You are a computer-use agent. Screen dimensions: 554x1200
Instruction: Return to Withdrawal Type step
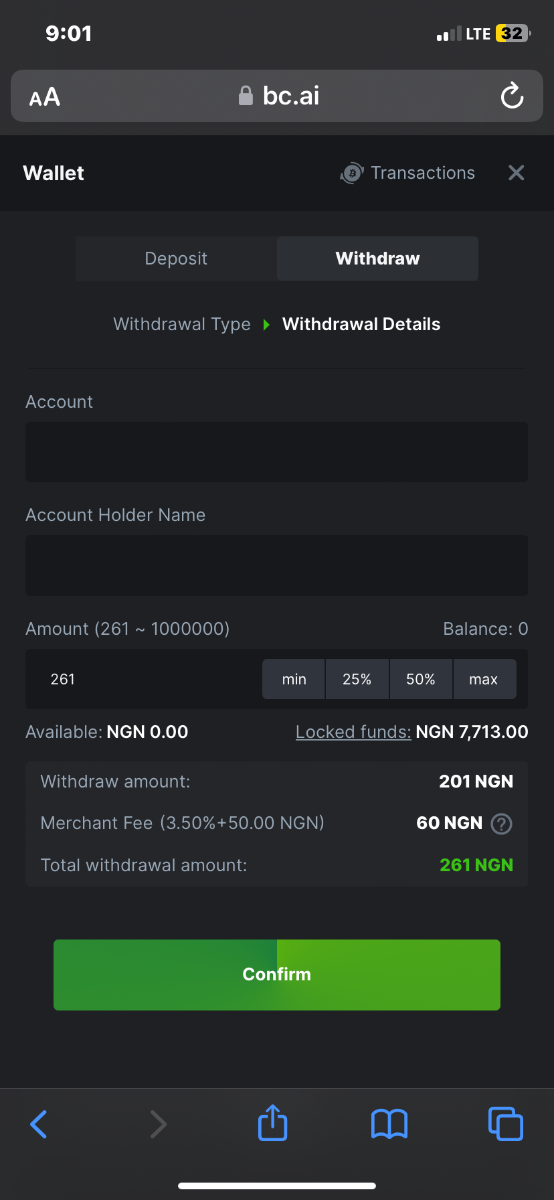182,324
